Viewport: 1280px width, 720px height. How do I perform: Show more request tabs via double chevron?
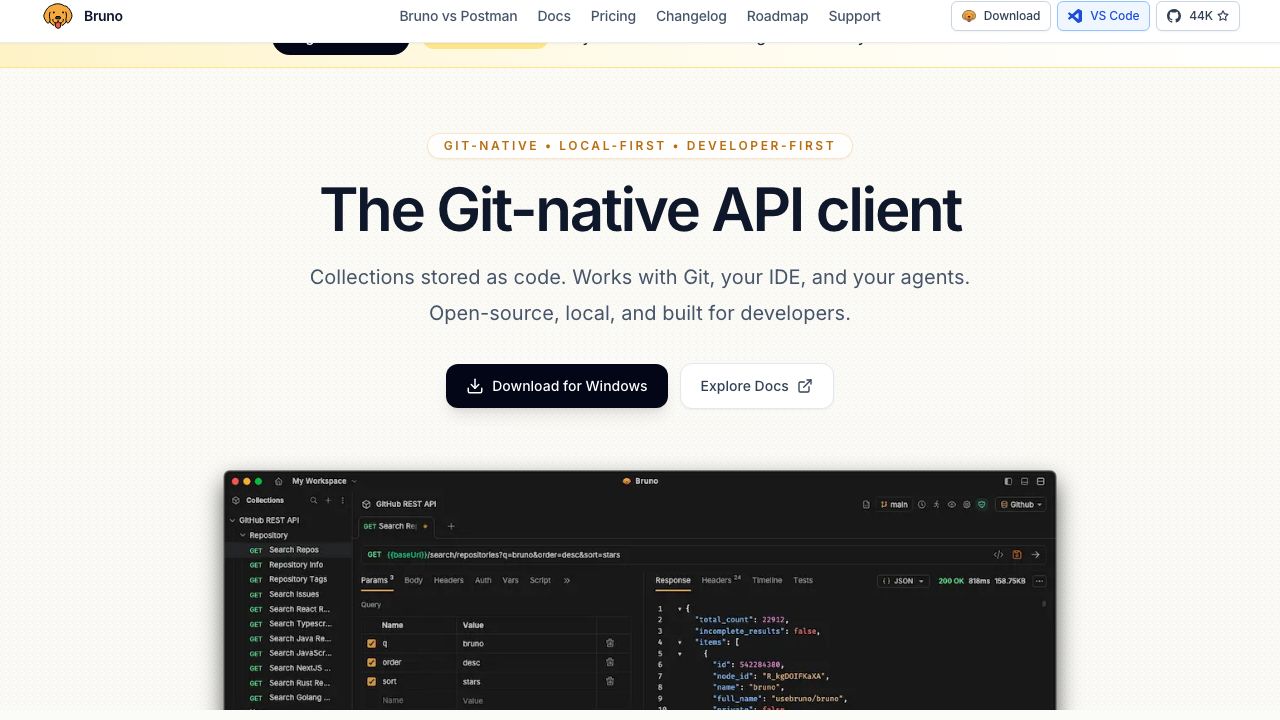click(567, 580)
